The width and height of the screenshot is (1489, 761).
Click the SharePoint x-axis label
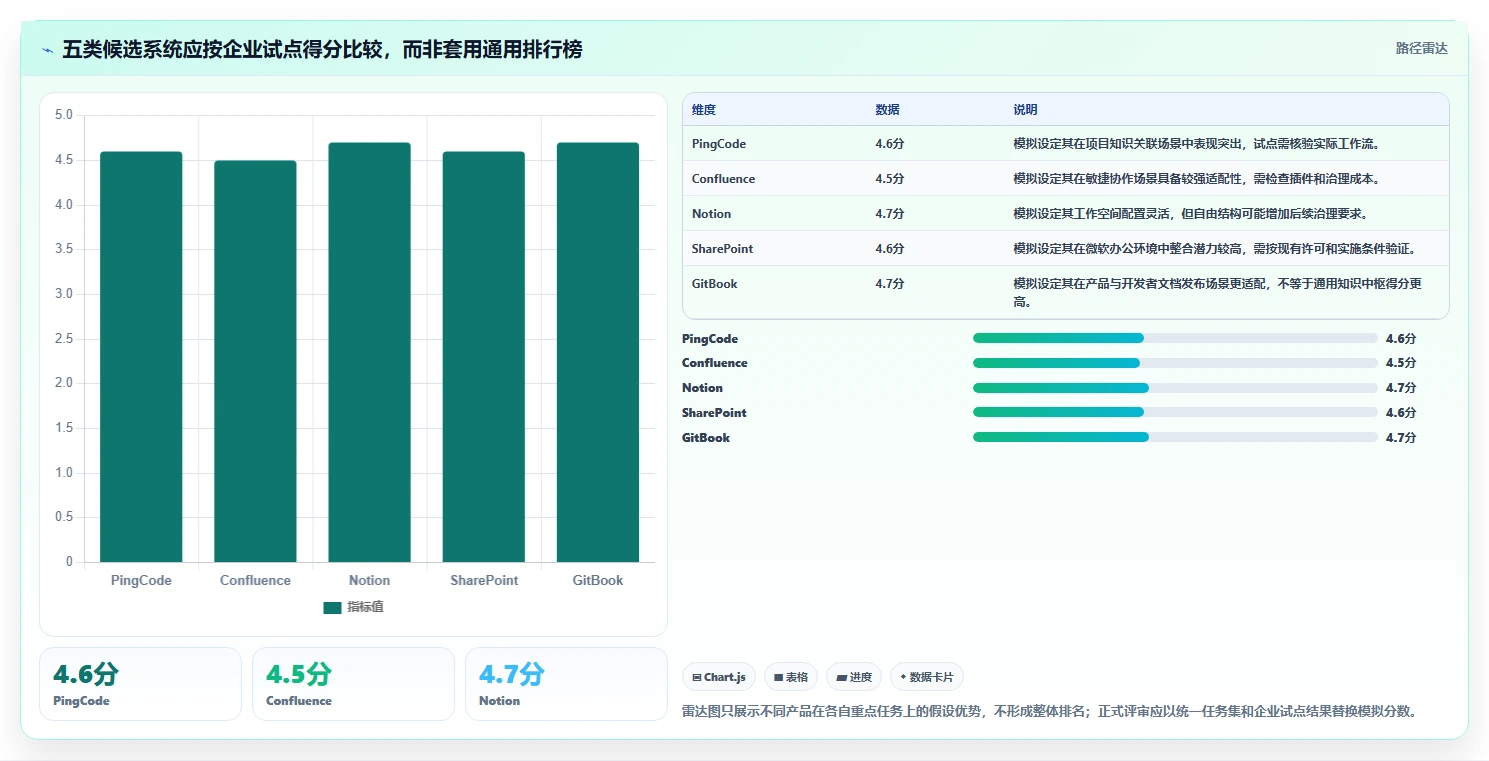(484, 581)
